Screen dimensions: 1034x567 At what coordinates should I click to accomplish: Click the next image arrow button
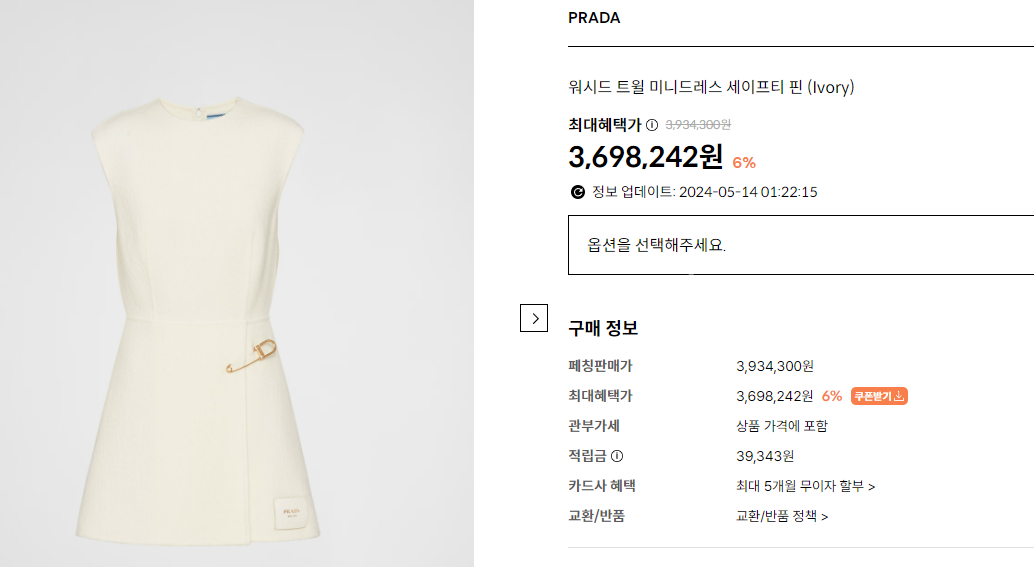tap(535, 318)
